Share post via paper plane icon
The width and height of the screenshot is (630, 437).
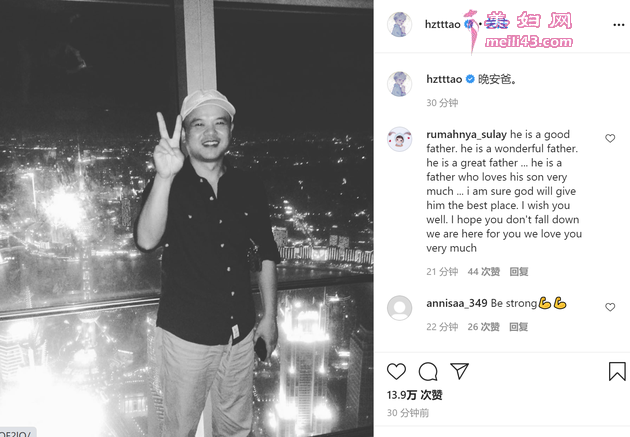tap(460, 371)
